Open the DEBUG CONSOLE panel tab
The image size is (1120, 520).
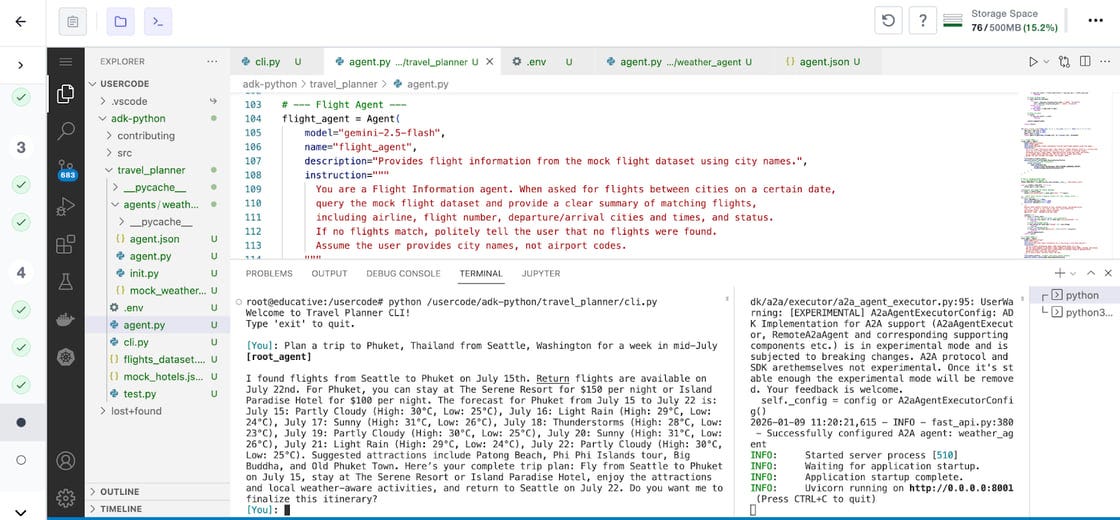pos(404,274)
